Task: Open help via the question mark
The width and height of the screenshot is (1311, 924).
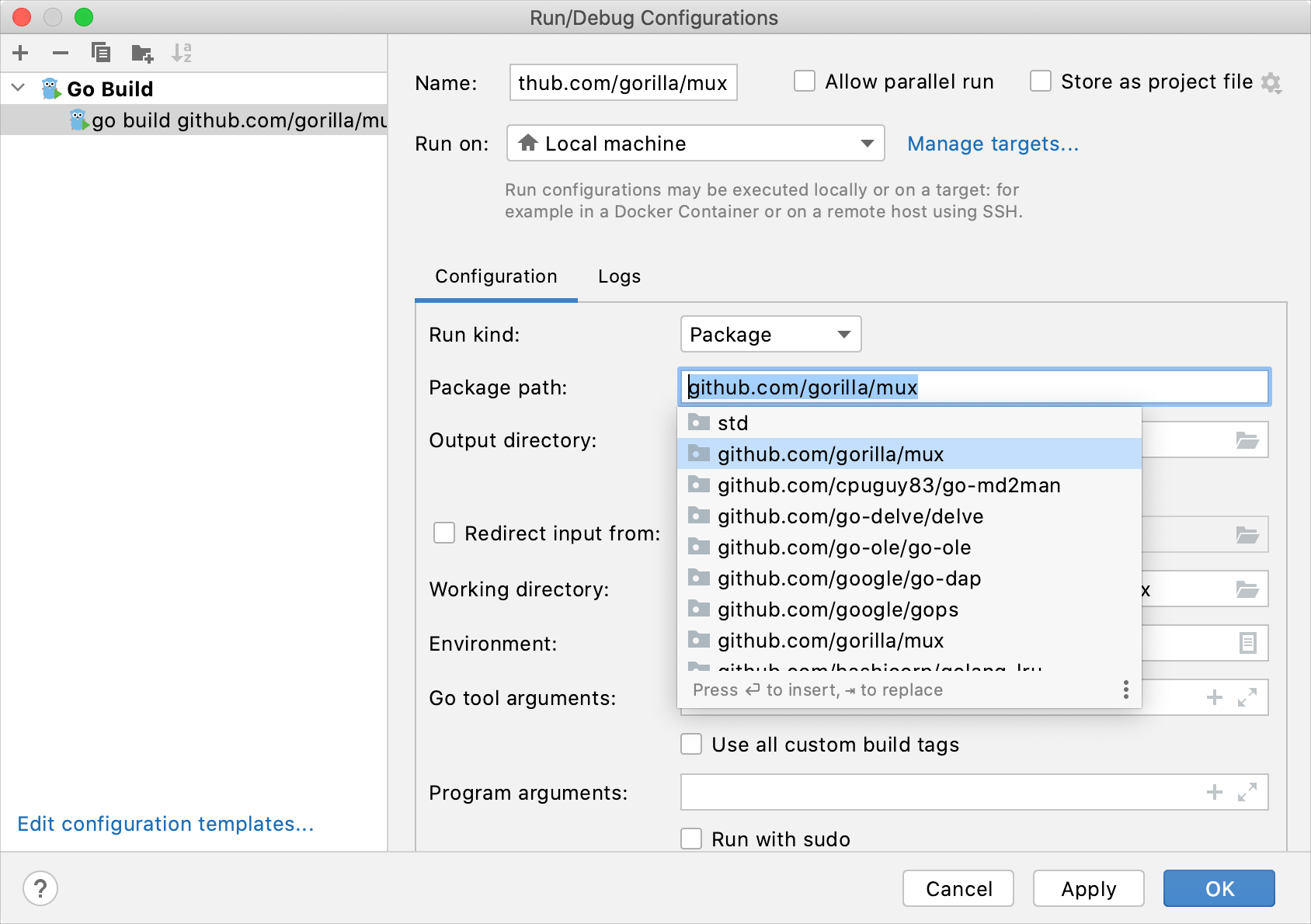Action: [x=40, y=888]
